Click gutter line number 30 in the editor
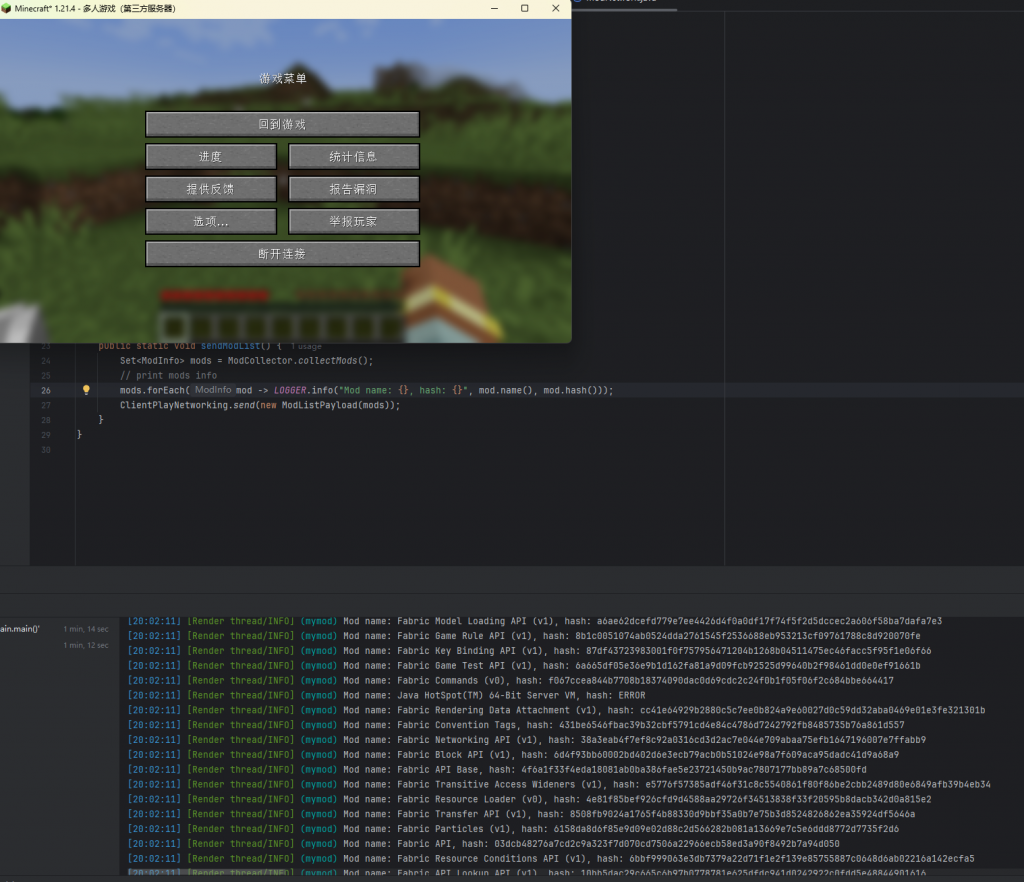Viewport: 1024px width, 882px height. click(46, 450)
